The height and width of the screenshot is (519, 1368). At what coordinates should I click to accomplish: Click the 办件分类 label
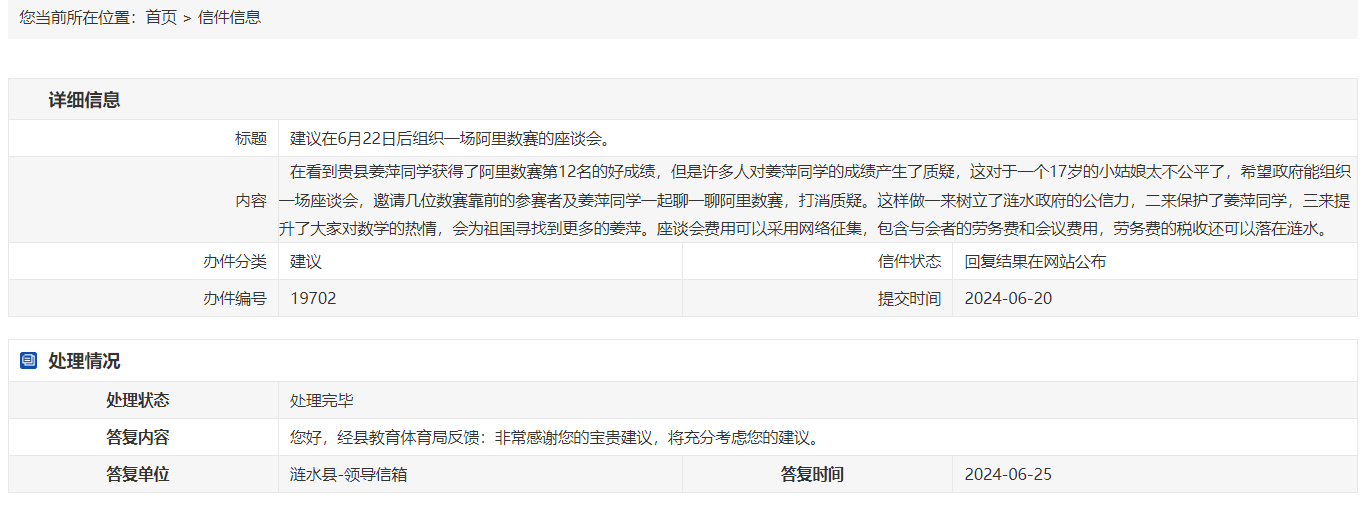(x=235, y=262)
